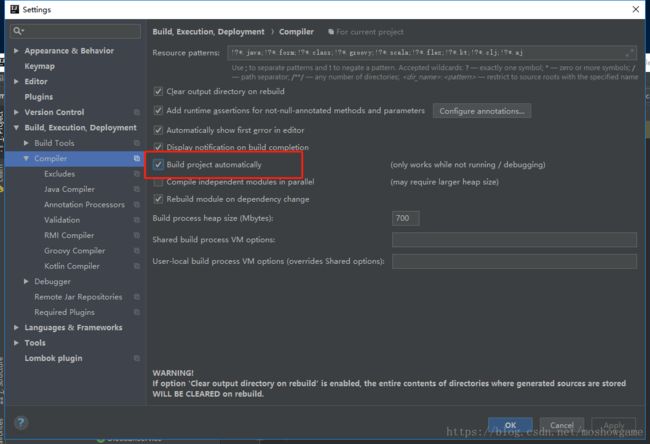Click project-level icon beside Lombok plugin
This screenshot has height=444, width=650.
[x=137, y=358]
